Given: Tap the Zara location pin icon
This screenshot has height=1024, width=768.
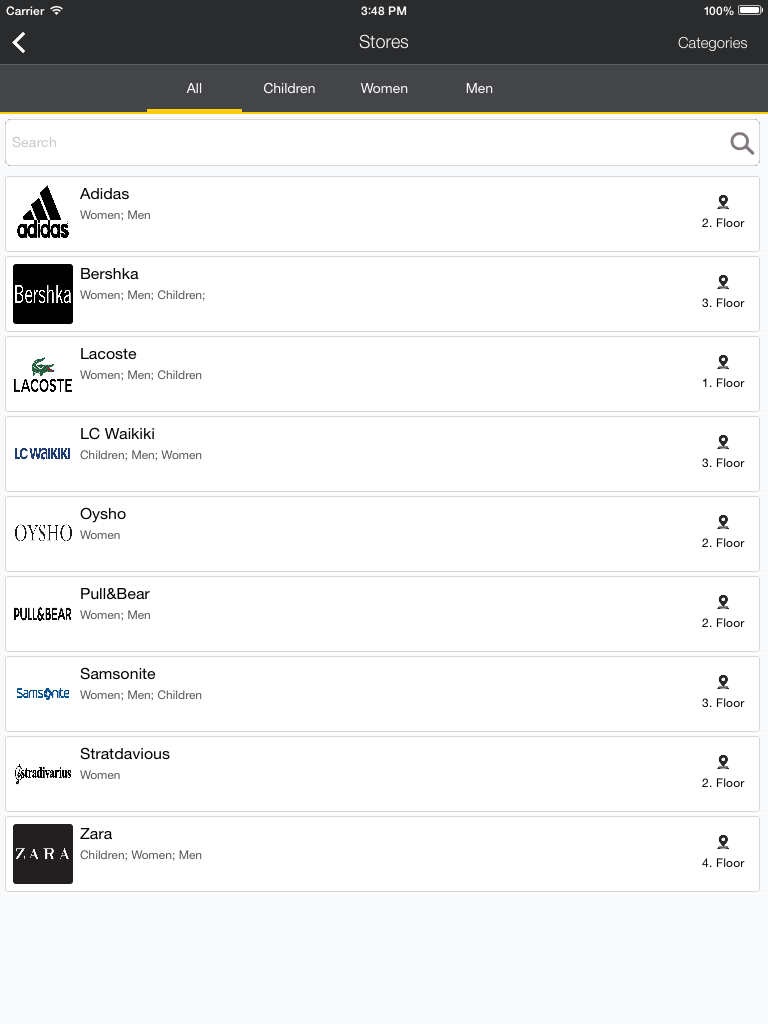Looking at the screenshot, I should point(723,842).
